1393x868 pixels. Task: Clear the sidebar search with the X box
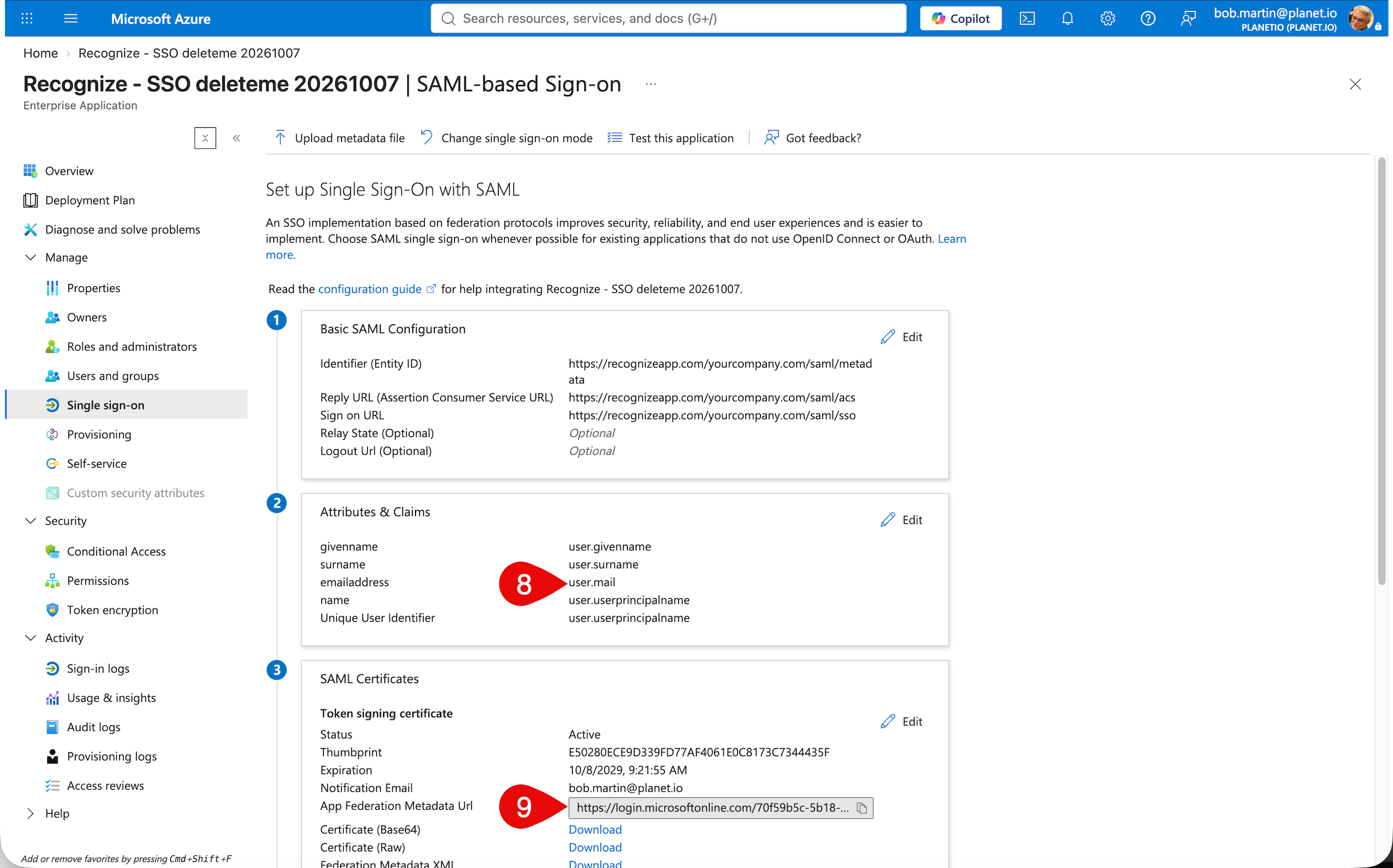click(x=205, y=138)
